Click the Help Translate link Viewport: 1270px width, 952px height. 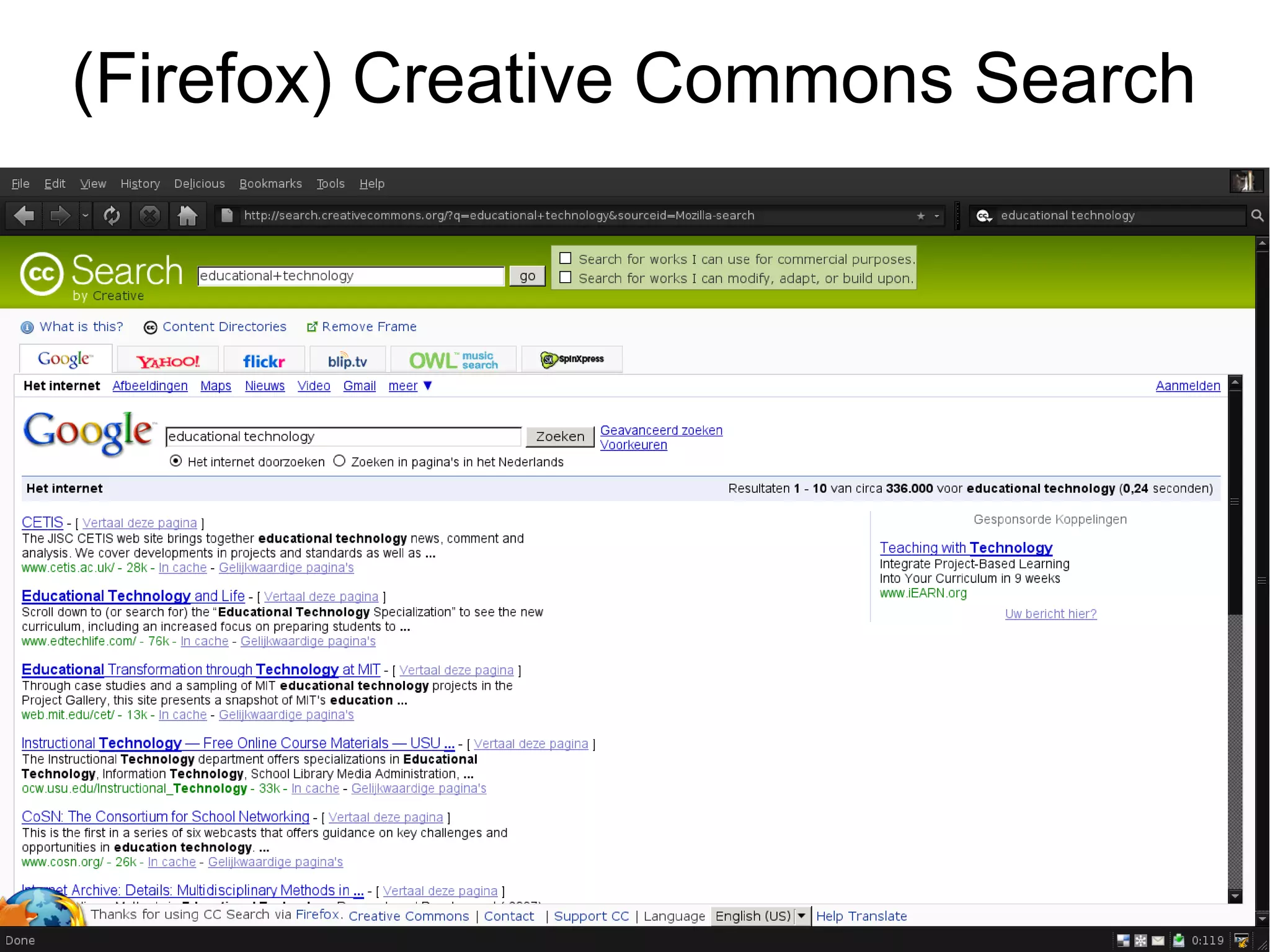pyautogui.click(x=861, y=916)
